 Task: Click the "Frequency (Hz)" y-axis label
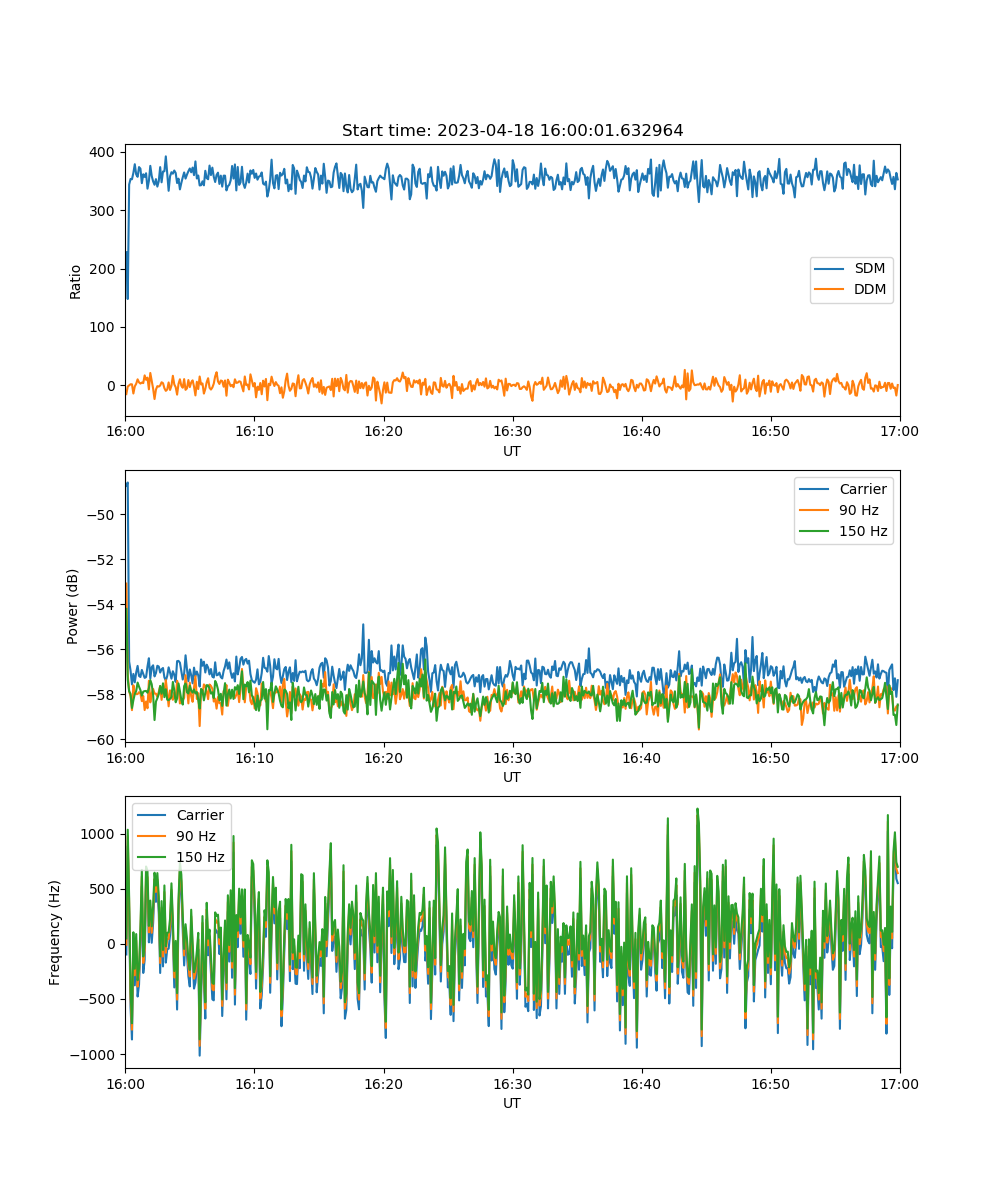coord(56,932)
